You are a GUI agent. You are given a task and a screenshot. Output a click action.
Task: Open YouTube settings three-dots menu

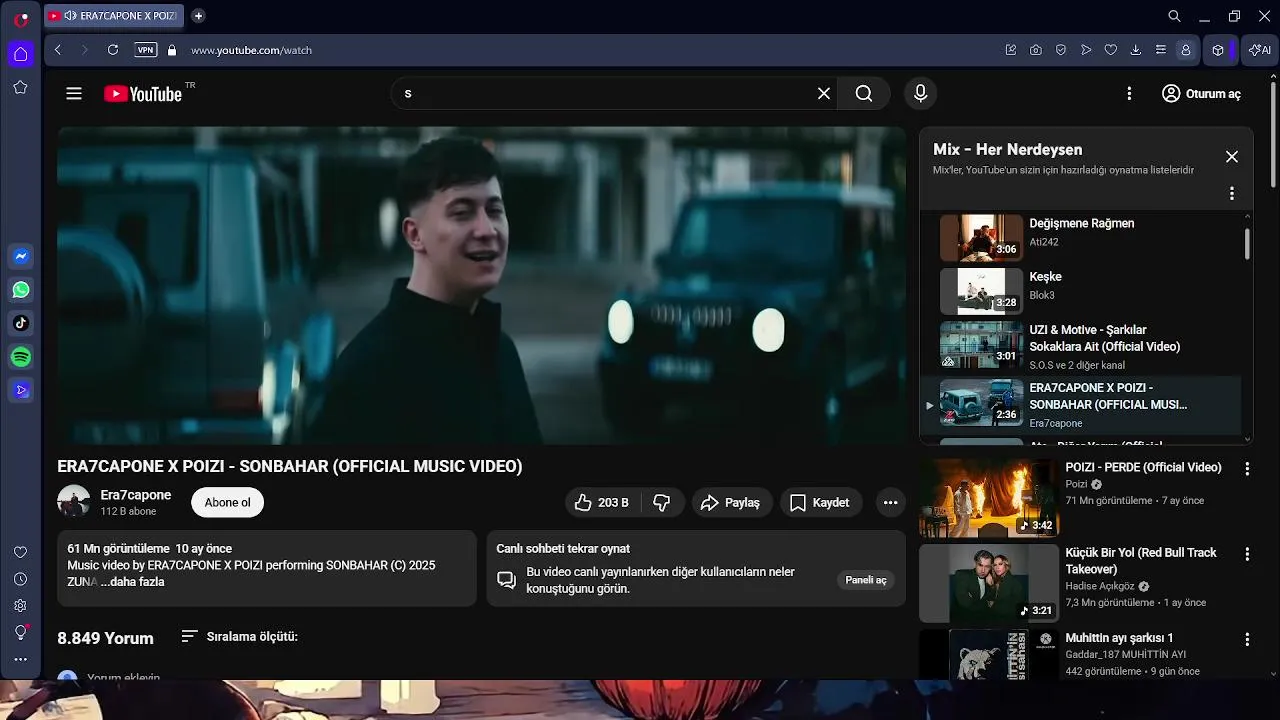pos(1129,94)
